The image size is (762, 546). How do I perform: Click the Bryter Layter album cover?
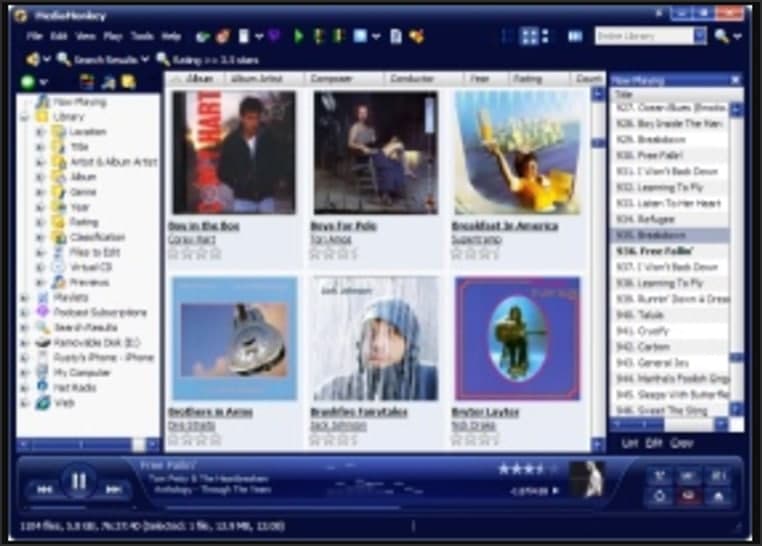(x=518, y=339)
